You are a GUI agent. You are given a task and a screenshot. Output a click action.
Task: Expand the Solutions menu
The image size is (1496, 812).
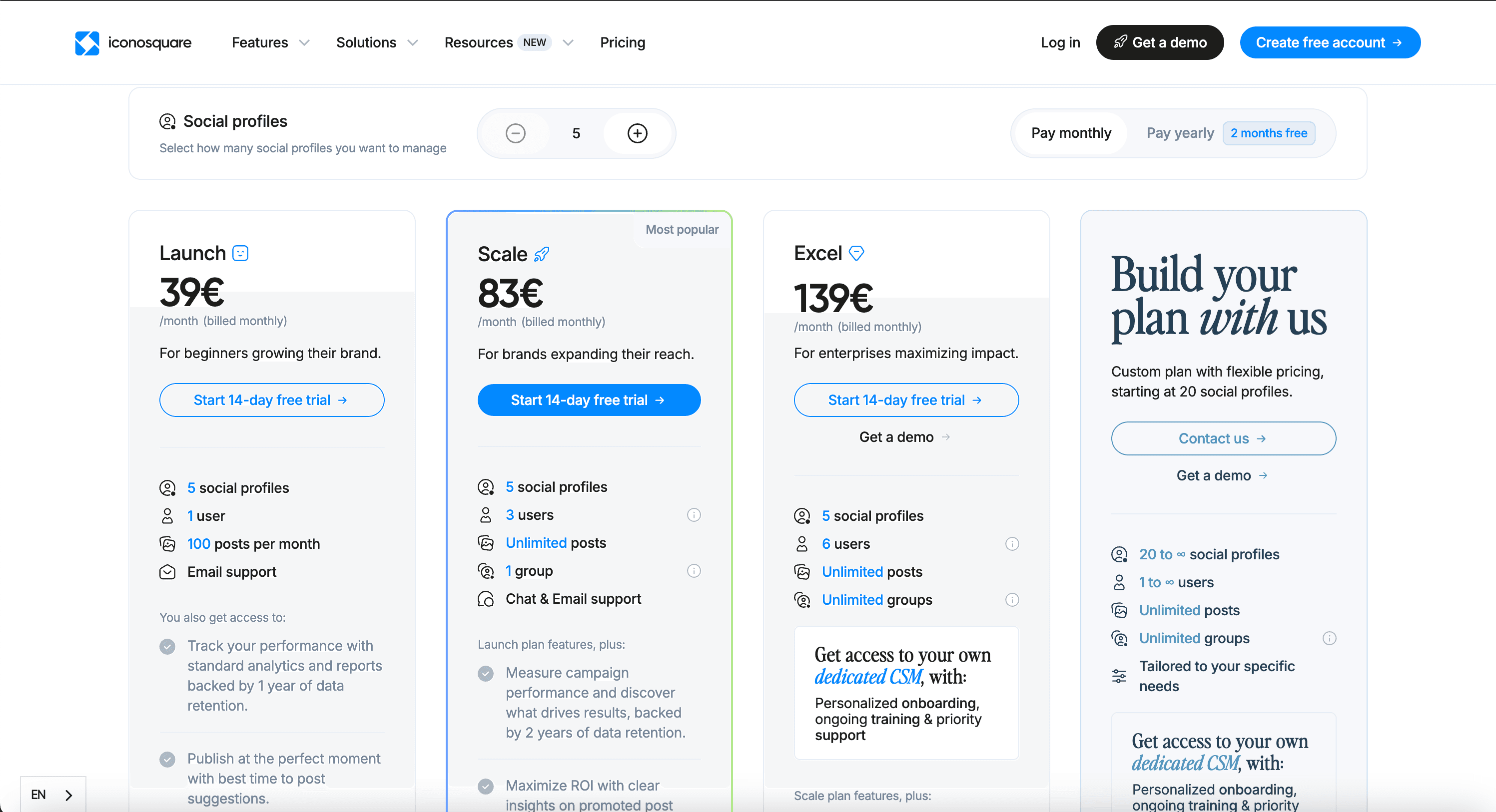click(x=377, y=42)
